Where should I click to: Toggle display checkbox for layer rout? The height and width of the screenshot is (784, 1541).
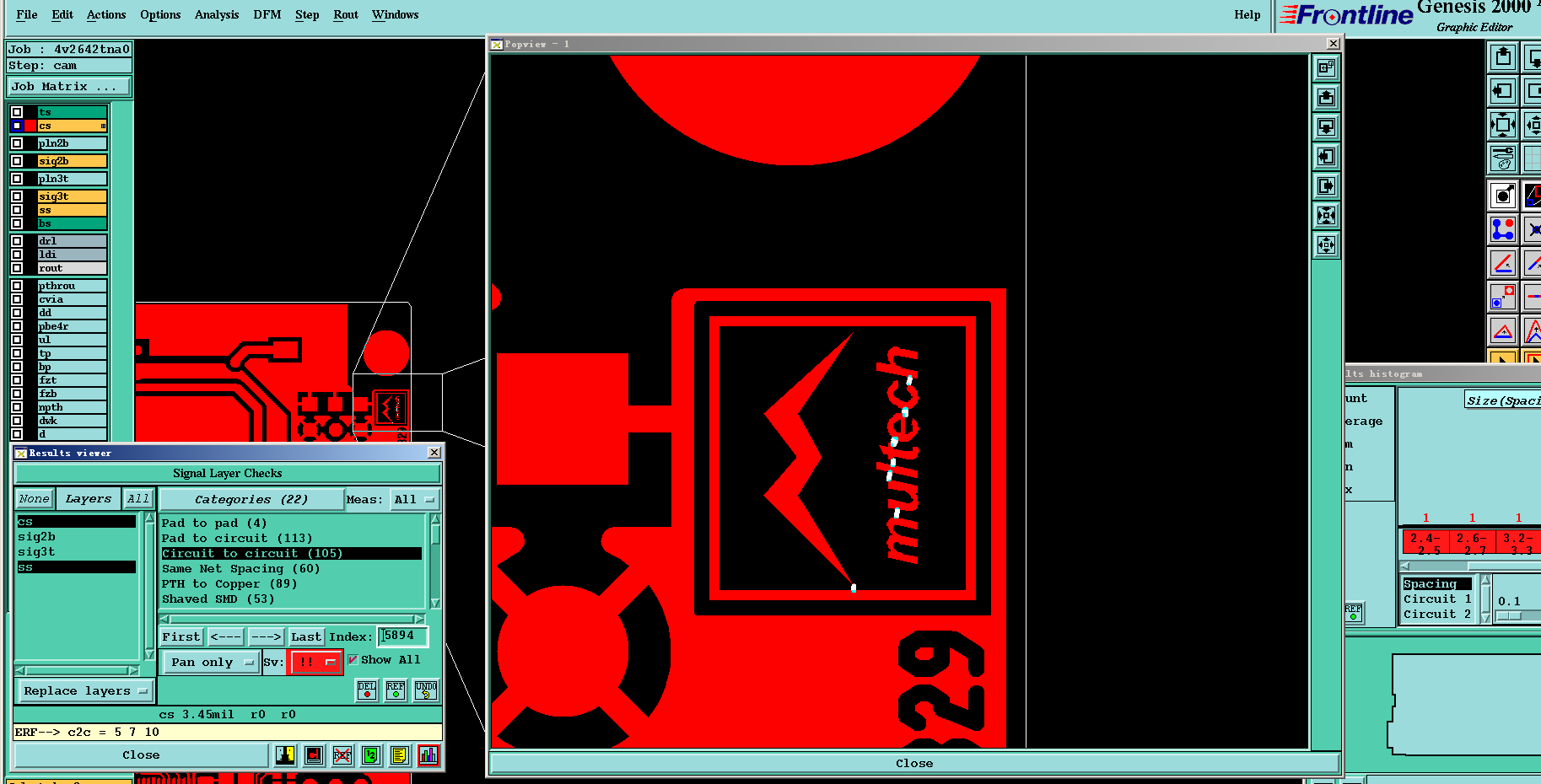17,268
